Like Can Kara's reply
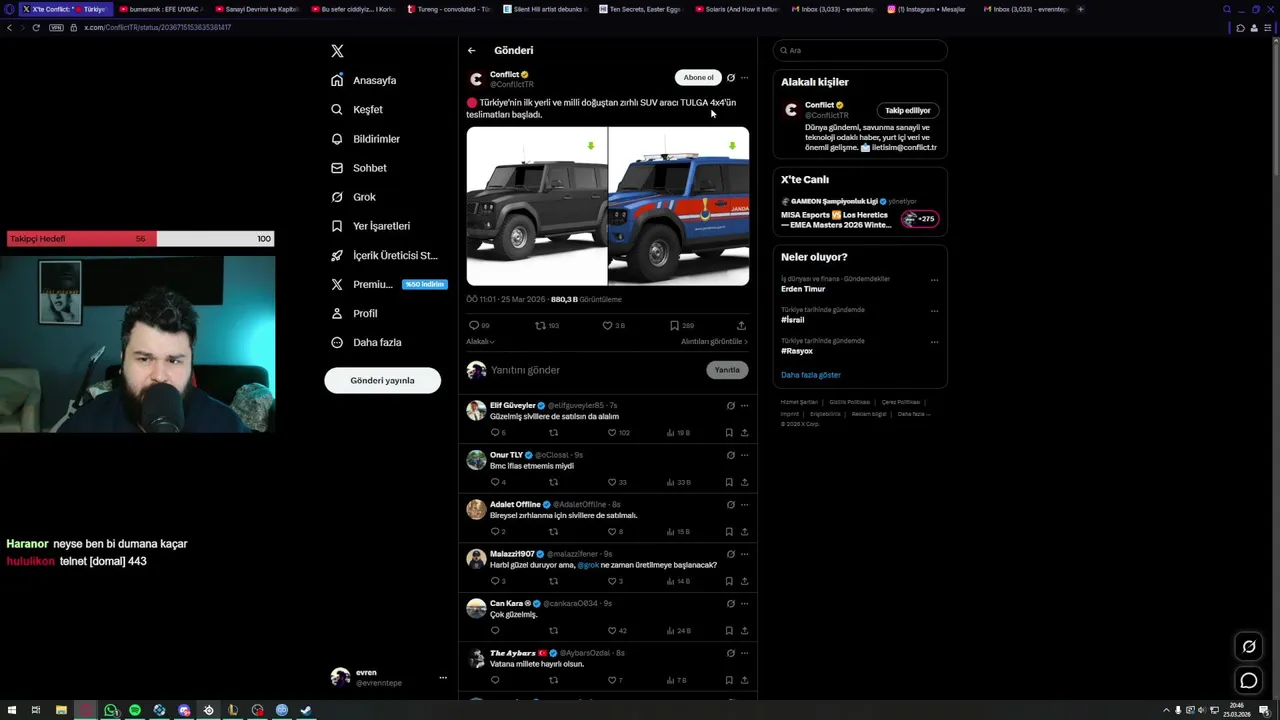This screenshot has height=720, width=1280. point(612,631)
